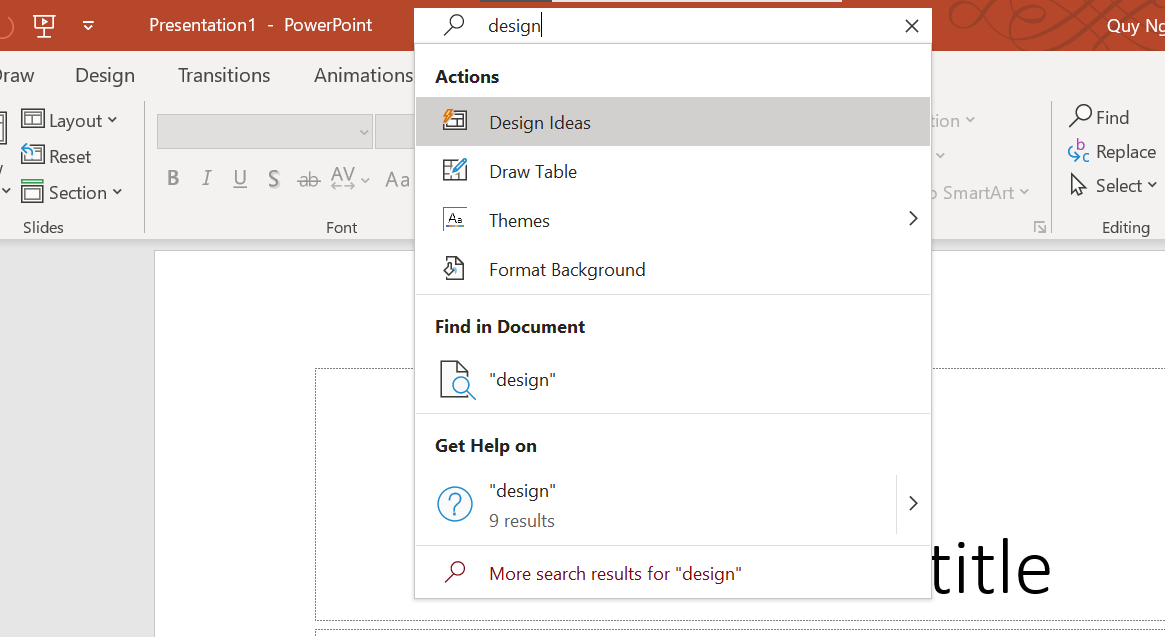
Task: Expand the Layout dropdown
Action: click(x=69, y=120)
